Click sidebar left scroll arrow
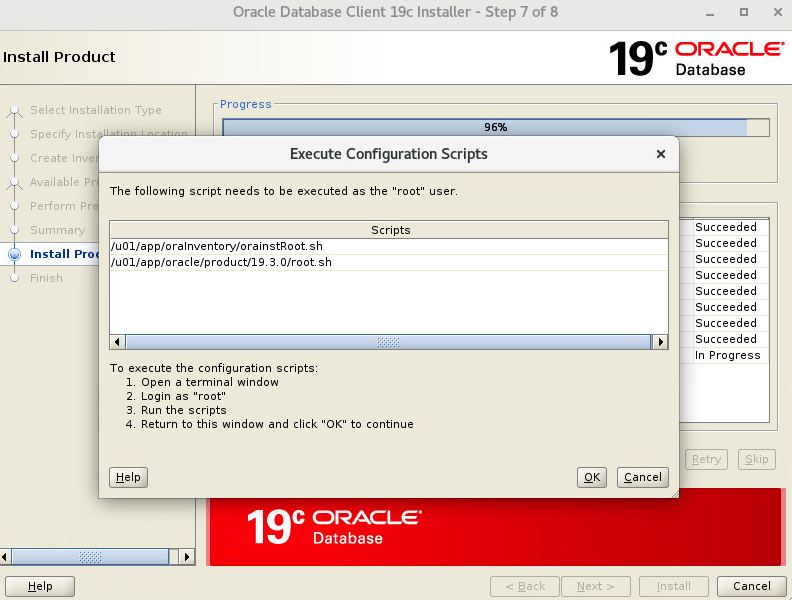792x600 pixels. 5,557
